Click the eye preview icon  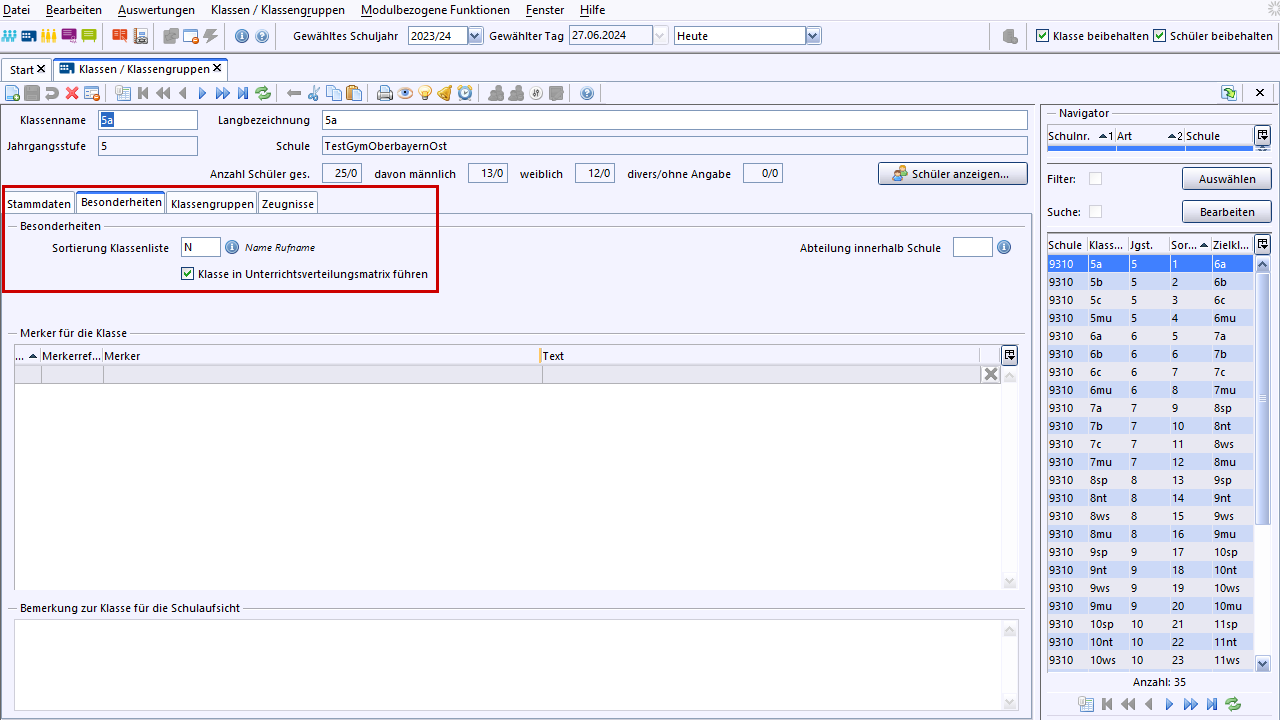(x=405, y=93)
